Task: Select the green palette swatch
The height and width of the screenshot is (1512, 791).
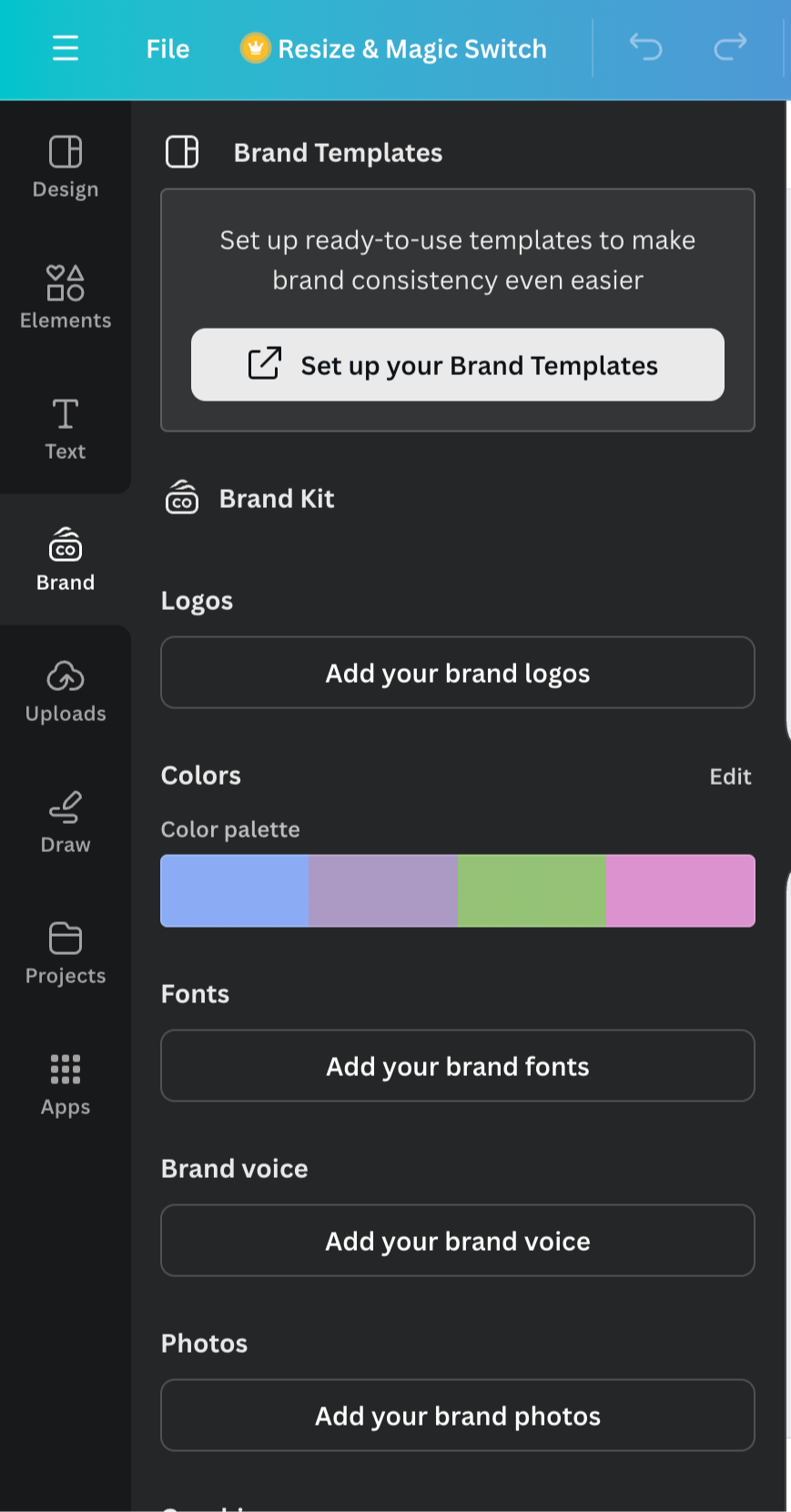Action: pyautogui.click(x=532, y=891)
